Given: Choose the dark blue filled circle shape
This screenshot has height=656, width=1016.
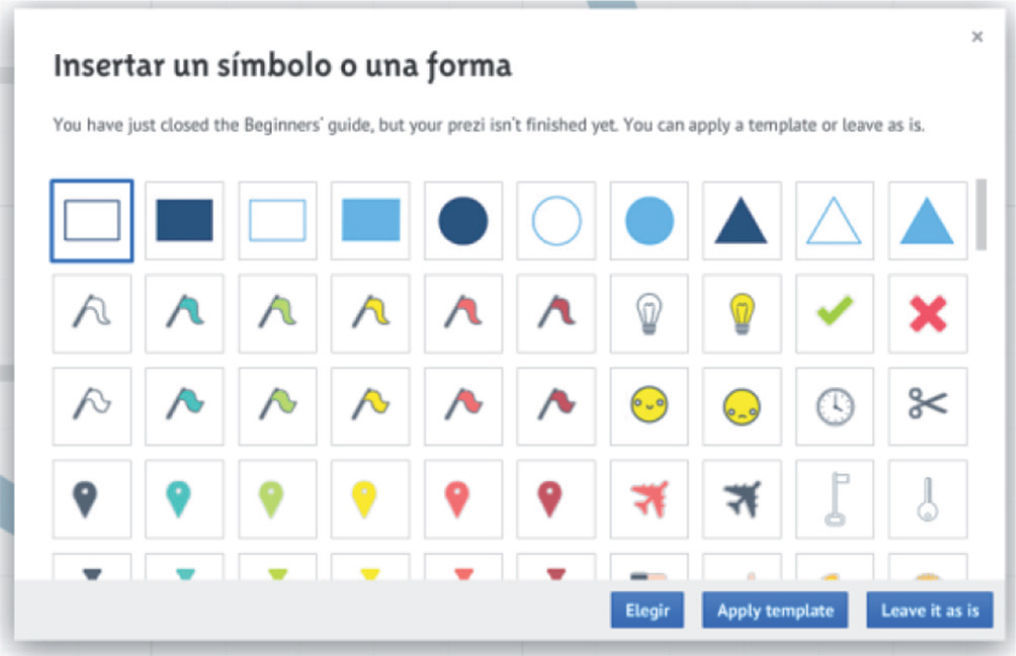Looking at the screenshot, I should click(463, 221).
